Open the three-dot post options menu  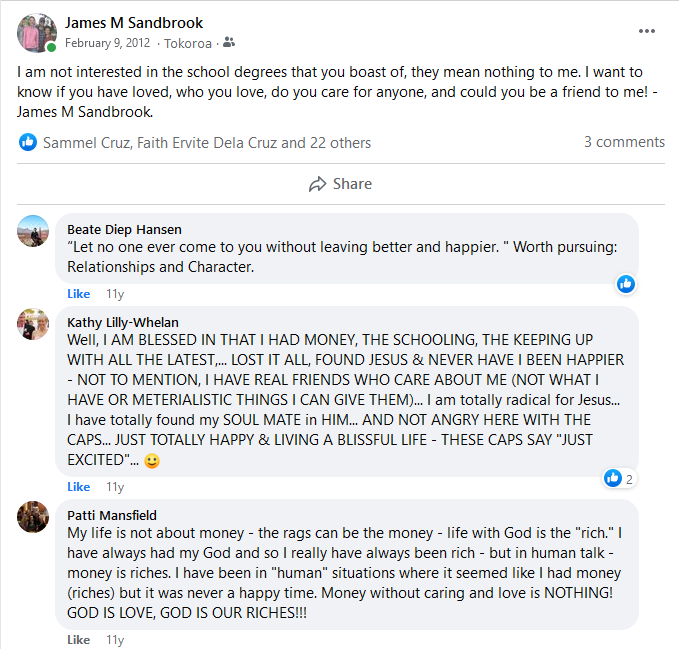[647, 31]
